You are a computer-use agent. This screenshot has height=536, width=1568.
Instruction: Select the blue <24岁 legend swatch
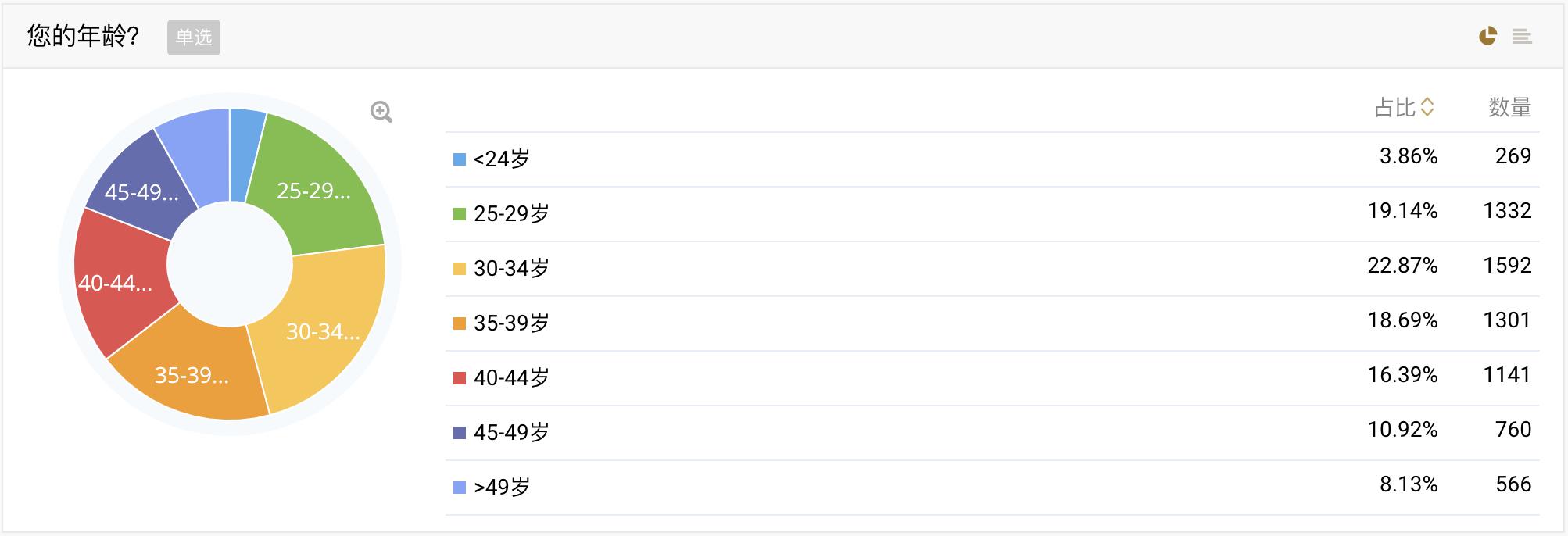[x=460, y=159]
